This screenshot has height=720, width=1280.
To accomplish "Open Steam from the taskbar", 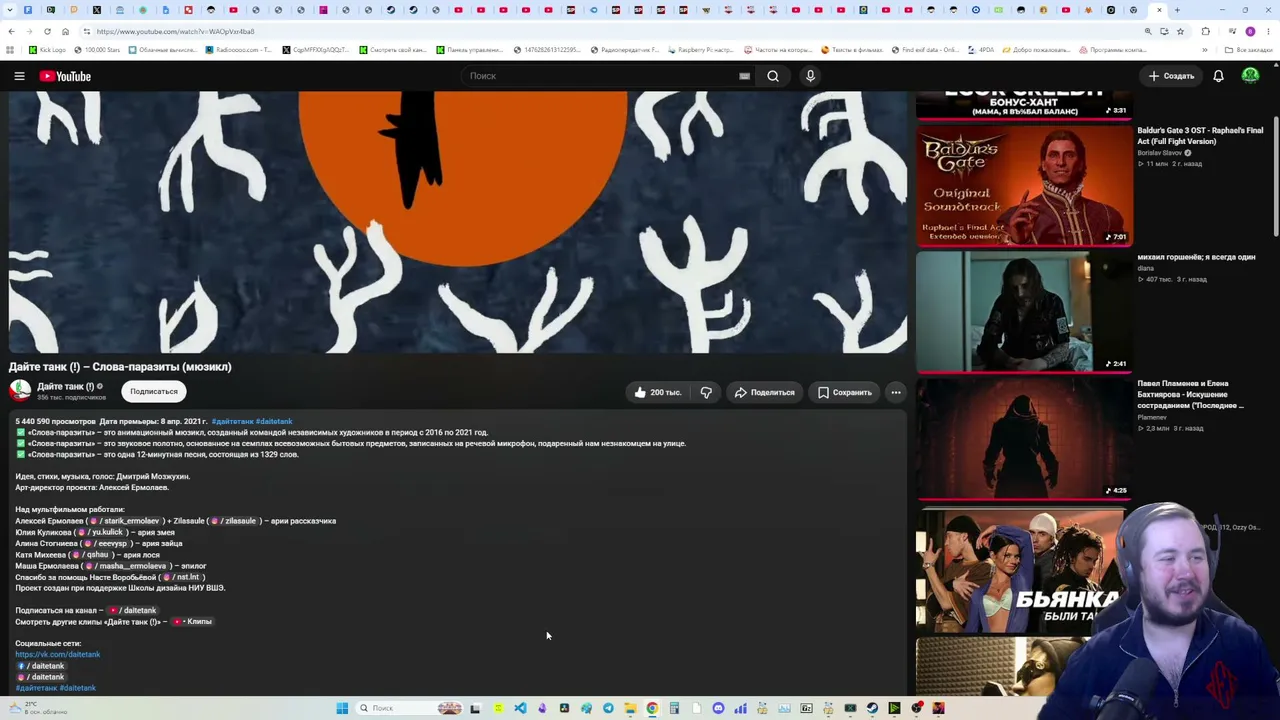I will (872, 708).
